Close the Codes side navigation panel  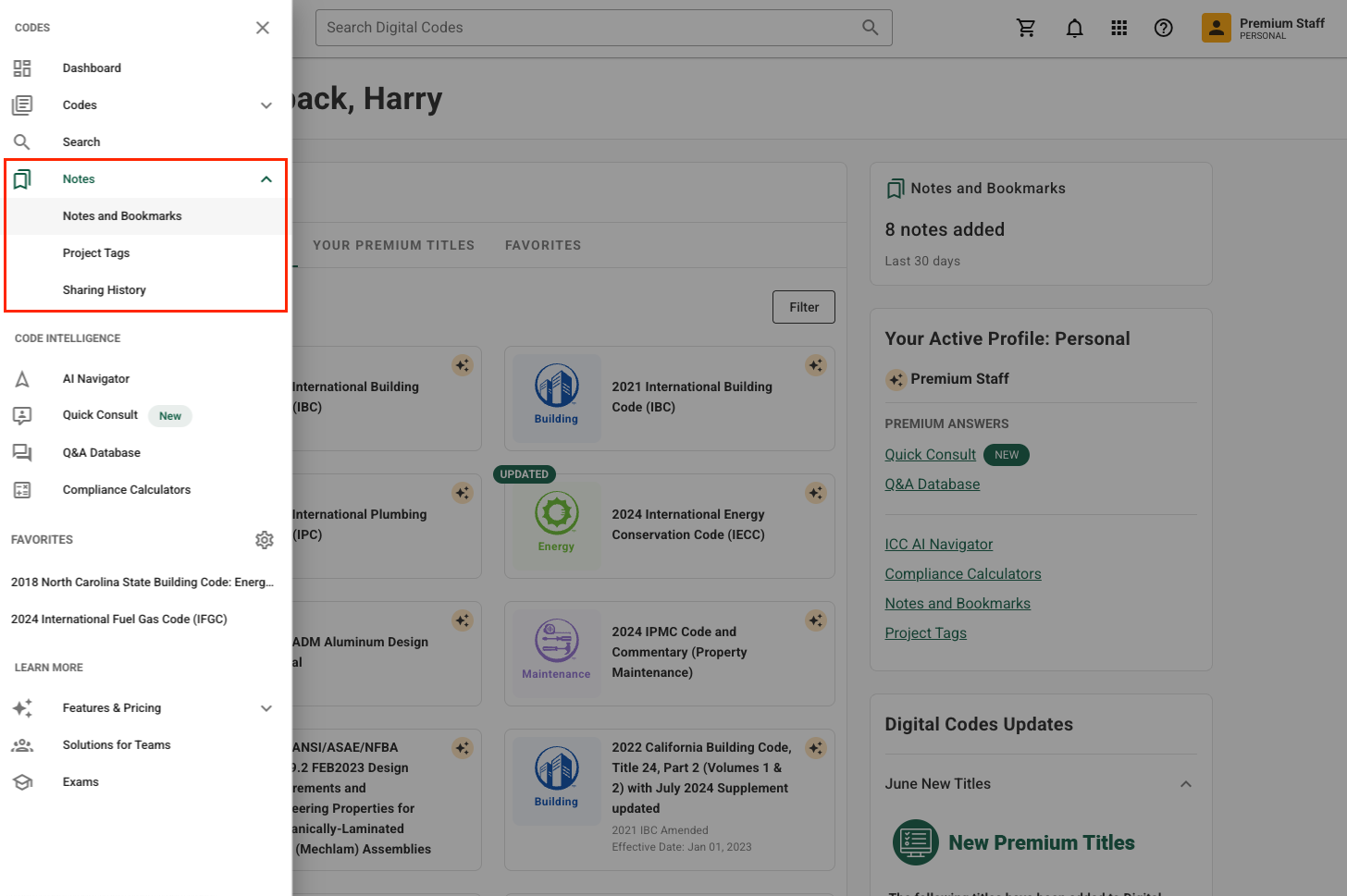[263, 28]
